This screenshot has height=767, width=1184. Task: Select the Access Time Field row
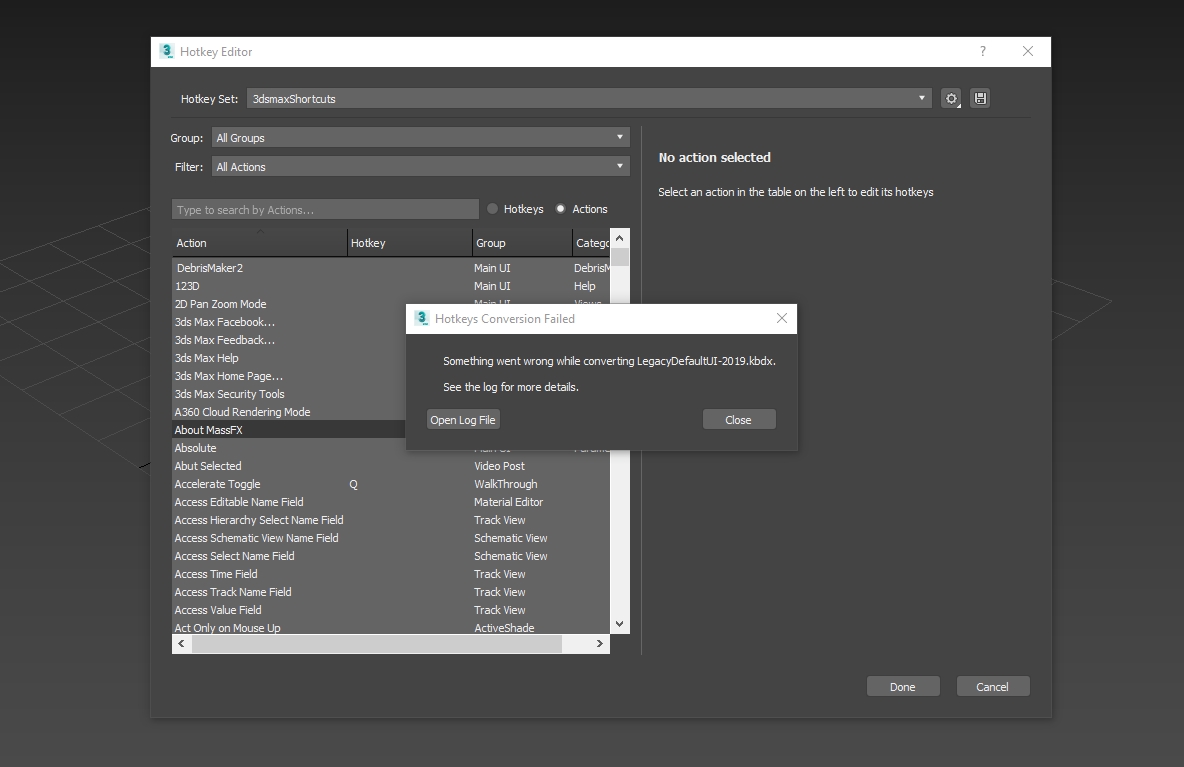point(390,574)
